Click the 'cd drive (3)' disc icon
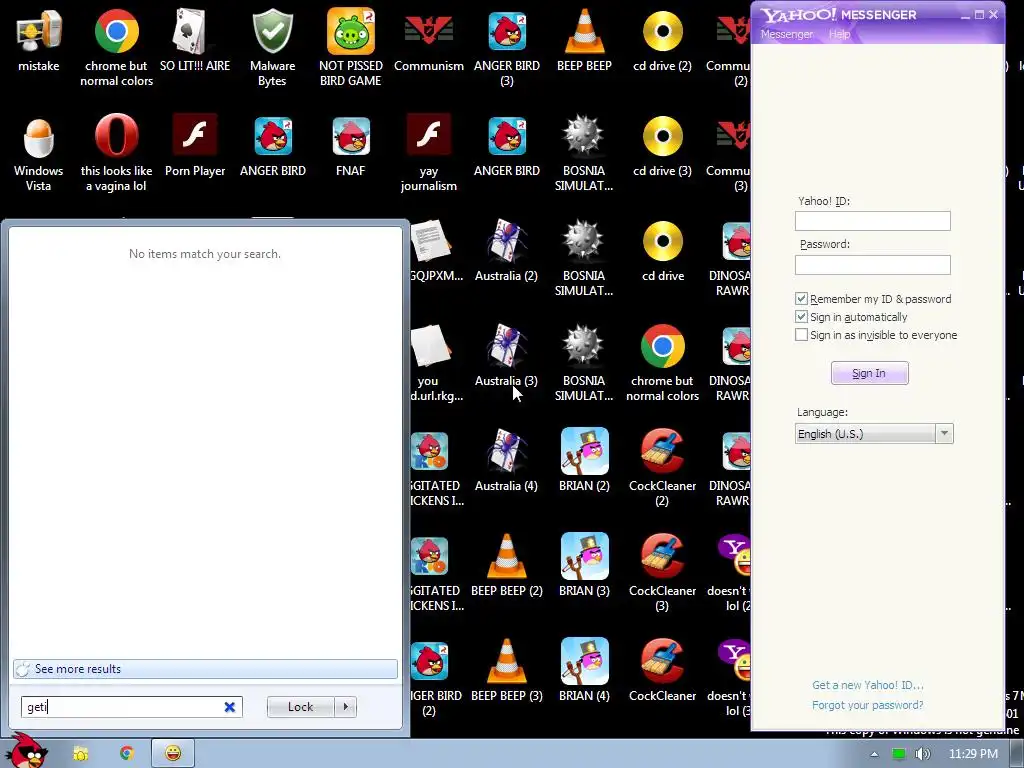Viewport: 1024px width, 768px height. click(x=662, y=146)
